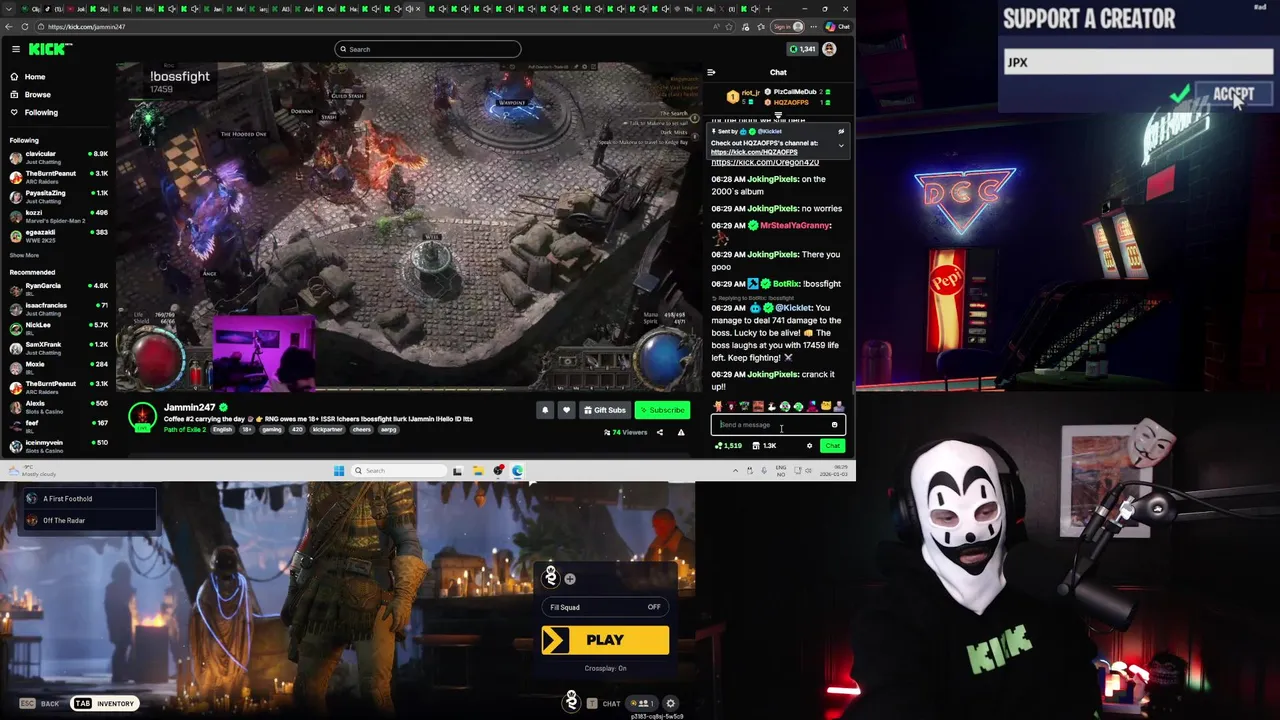Click the Windows taskbar search box
The image size is (1280, 720).
click(397, 471)
